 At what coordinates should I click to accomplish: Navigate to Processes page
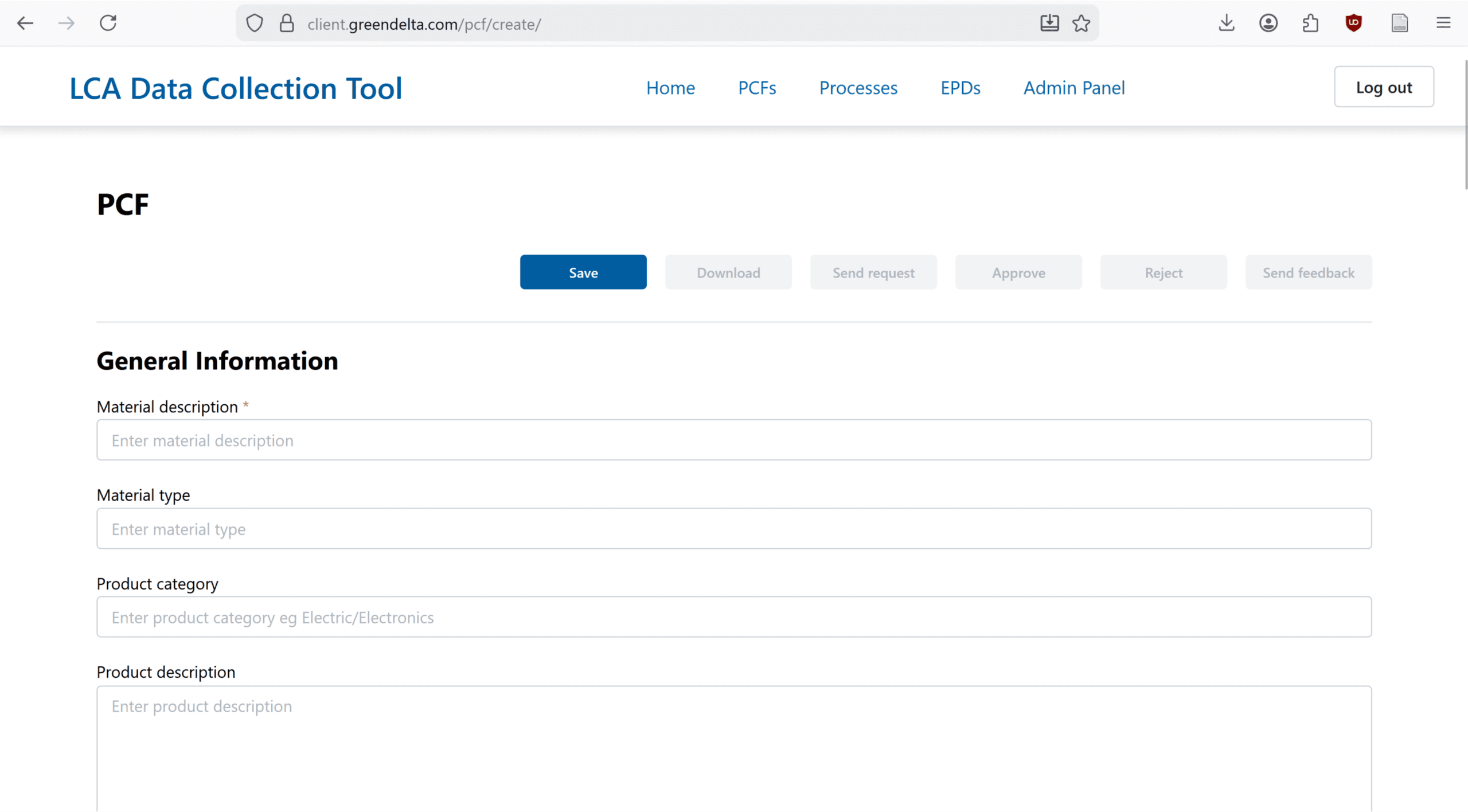[858, 88]
